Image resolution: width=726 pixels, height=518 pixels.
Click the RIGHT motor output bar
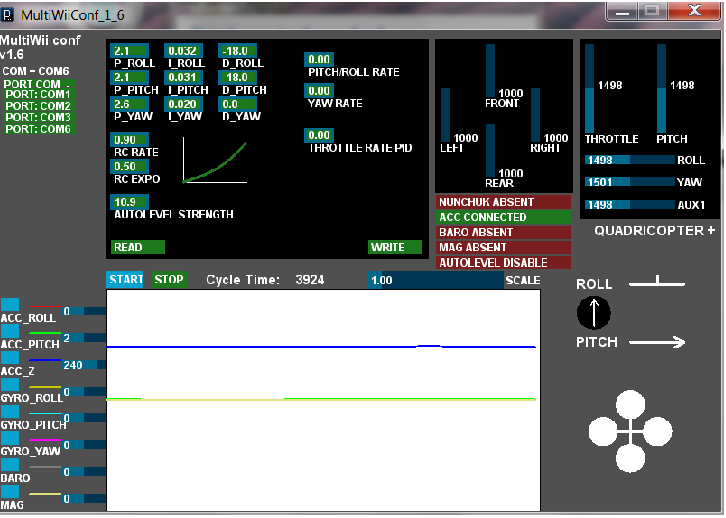click(x=535, y=115)
